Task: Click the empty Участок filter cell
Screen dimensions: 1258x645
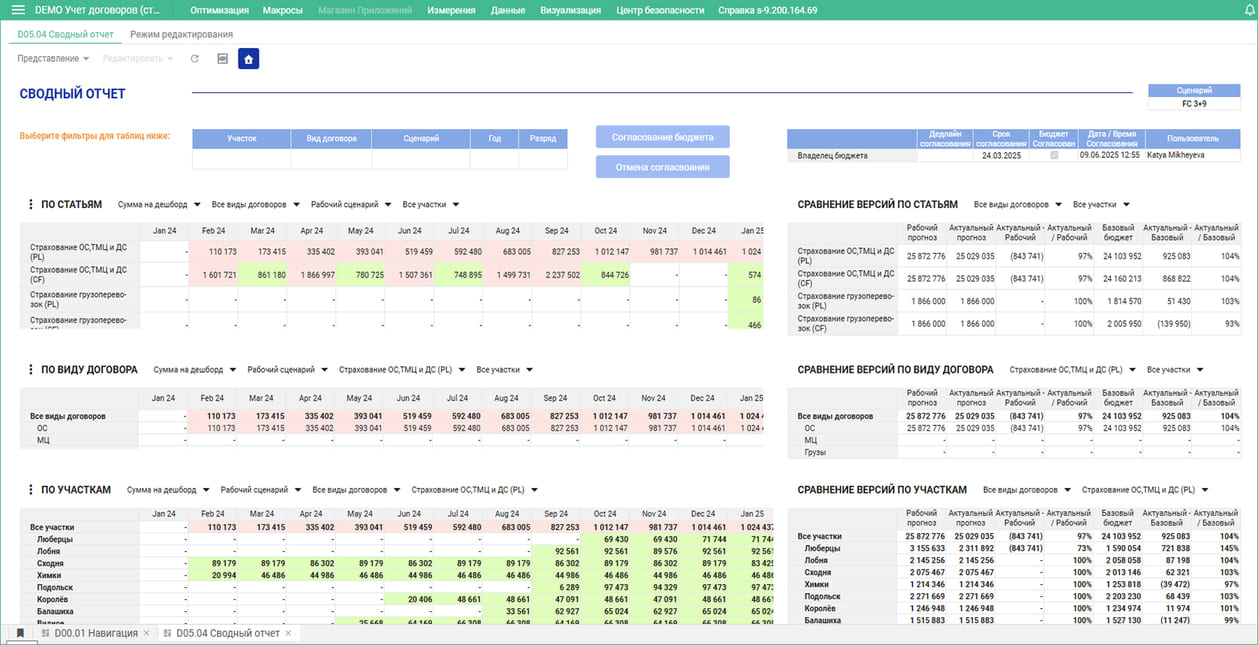Action: click(x=241, y=159)
